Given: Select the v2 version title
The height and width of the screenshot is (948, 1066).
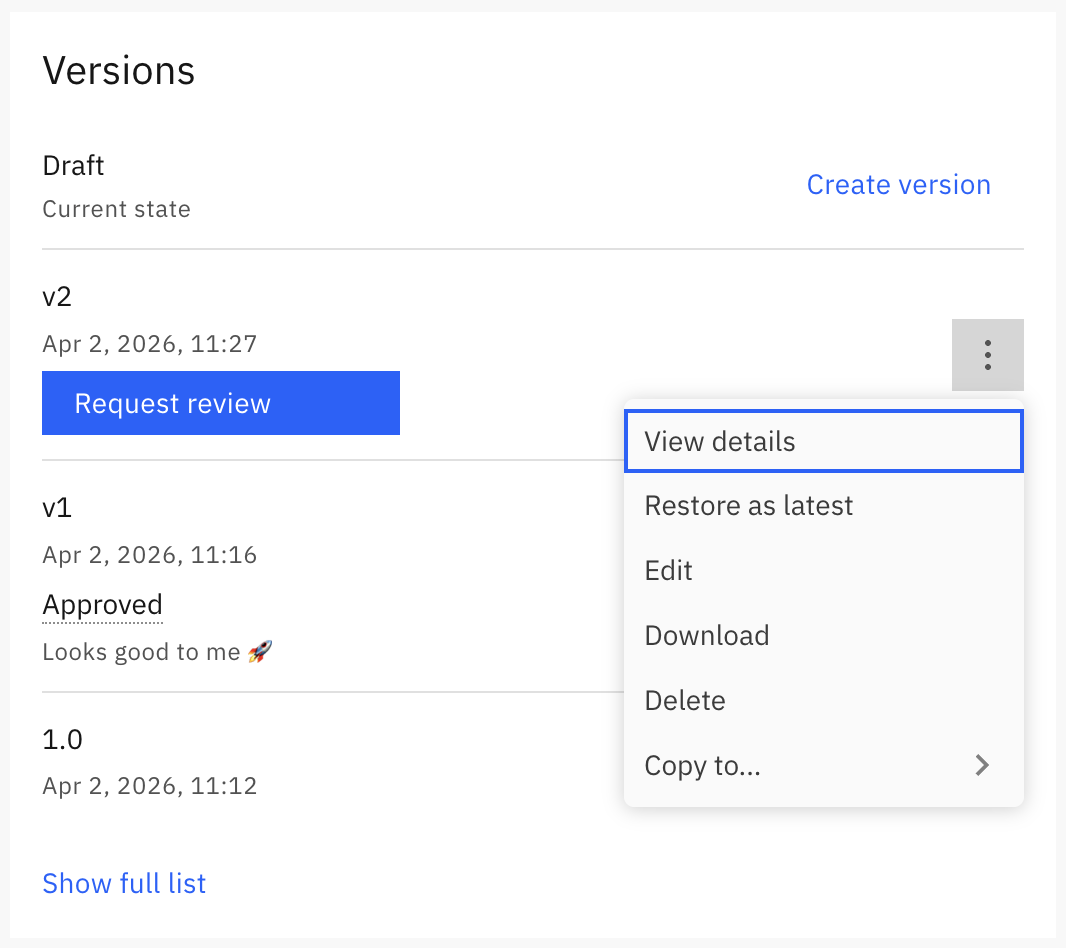Looking at the screenshot, I should [57, 297].
